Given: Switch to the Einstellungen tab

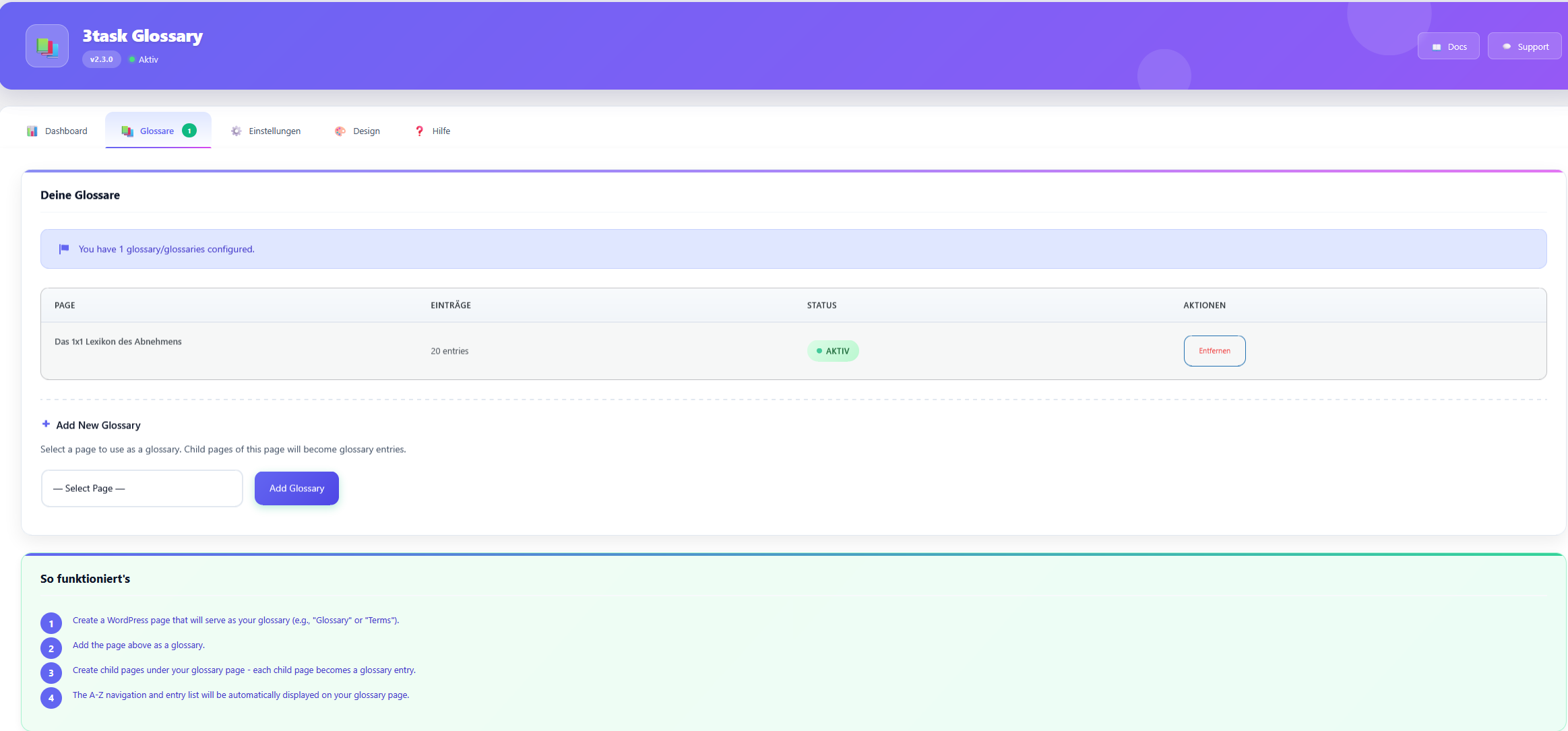Looking at the screenshot, I should click(x=274, y=131).
